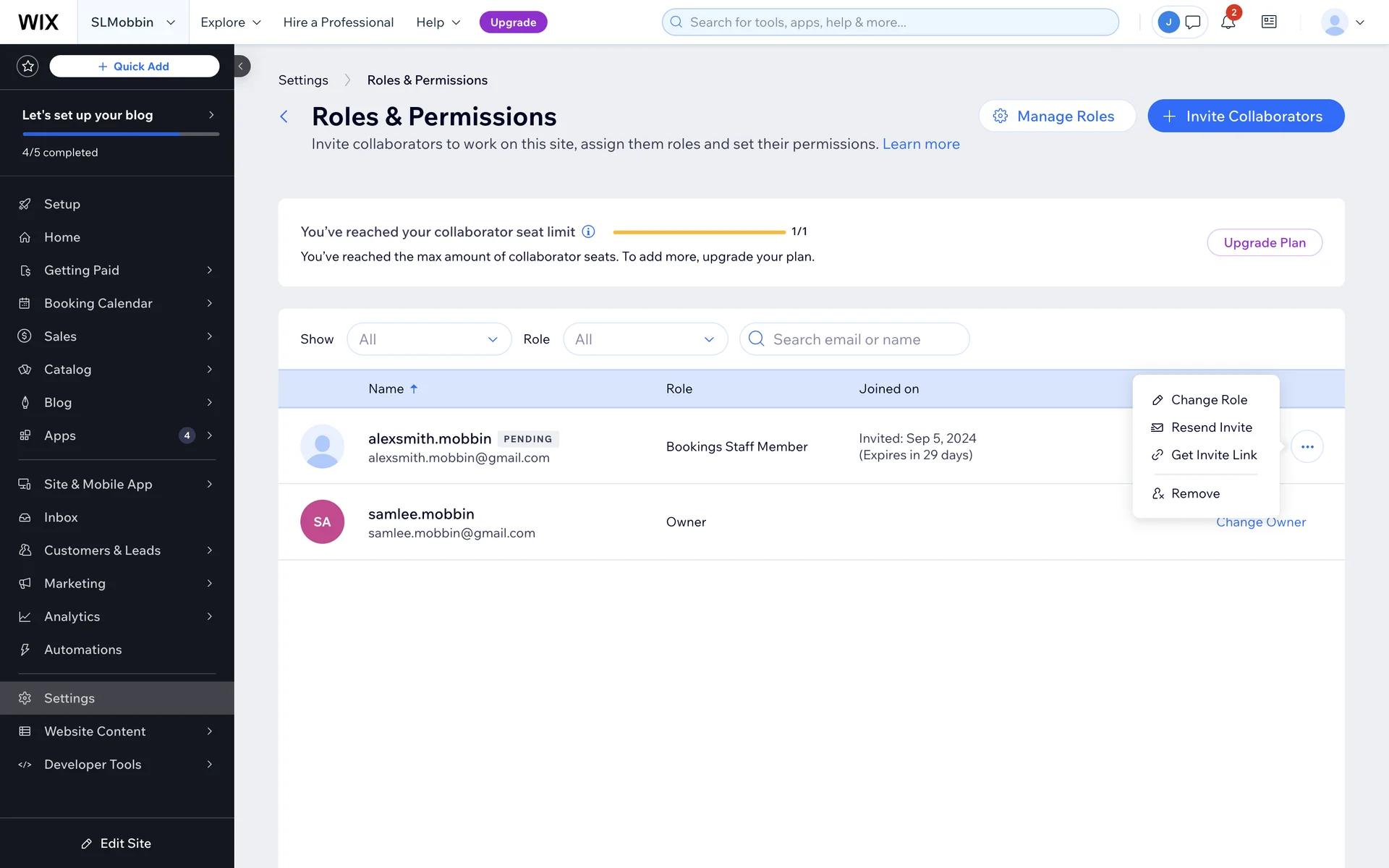
Task: Select Change Role from the context menu
Action: click(1208, 400)
